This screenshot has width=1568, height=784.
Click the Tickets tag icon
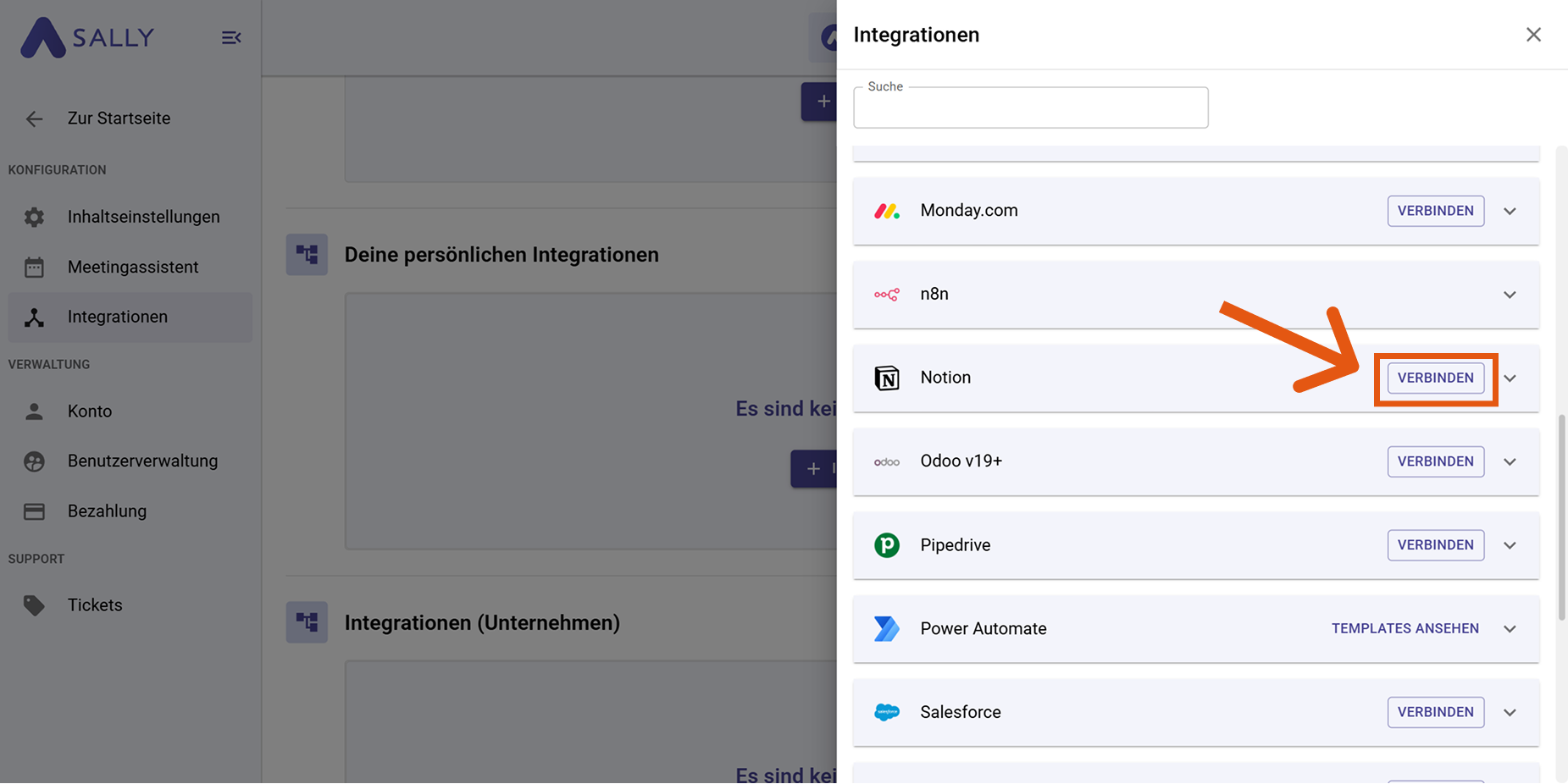point(34,605)
